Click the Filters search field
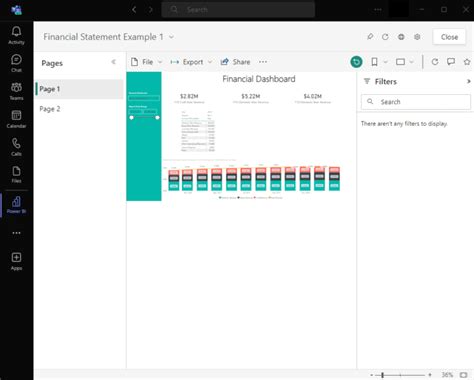474x380 pixels. pyautogui.click(x=416, y=102)
